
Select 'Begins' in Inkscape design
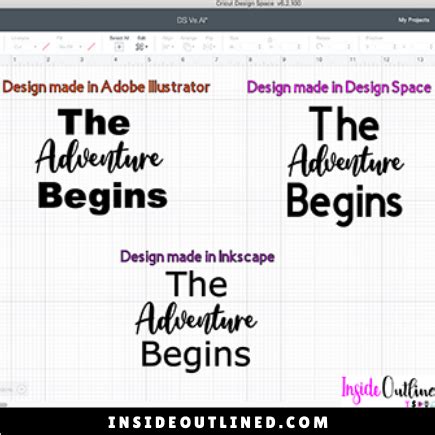[196, 356]
